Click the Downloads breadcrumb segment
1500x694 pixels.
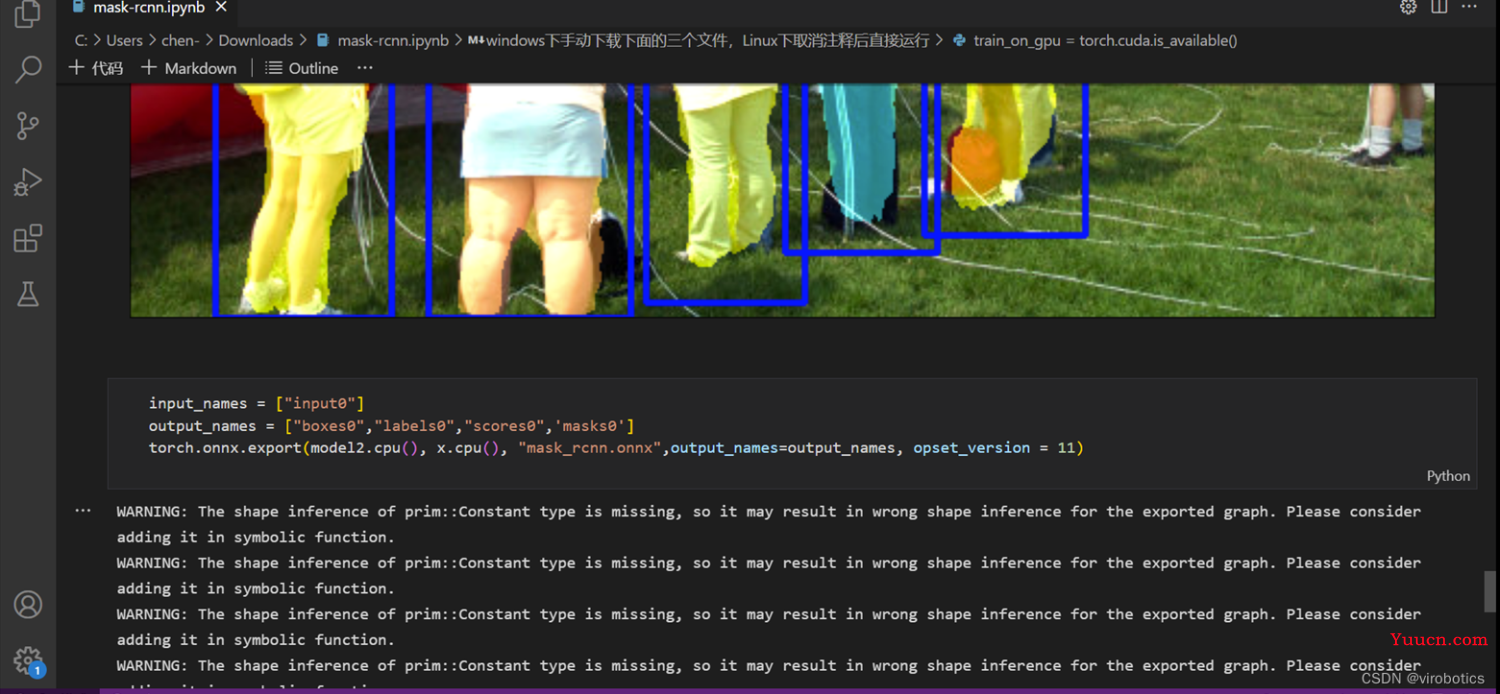pos(256,41)
